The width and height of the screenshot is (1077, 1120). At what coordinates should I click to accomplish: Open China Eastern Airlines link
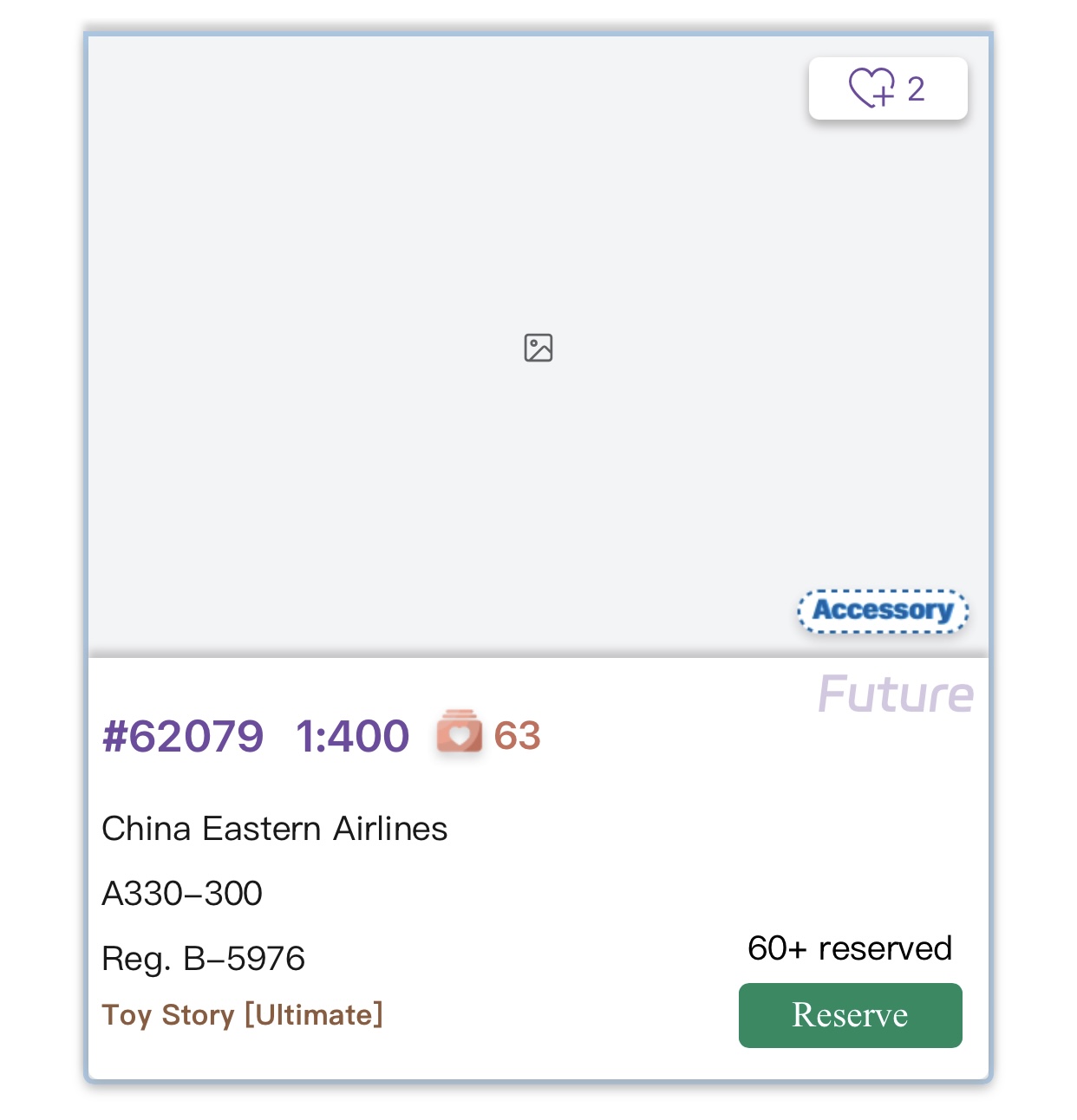(274, 829)
